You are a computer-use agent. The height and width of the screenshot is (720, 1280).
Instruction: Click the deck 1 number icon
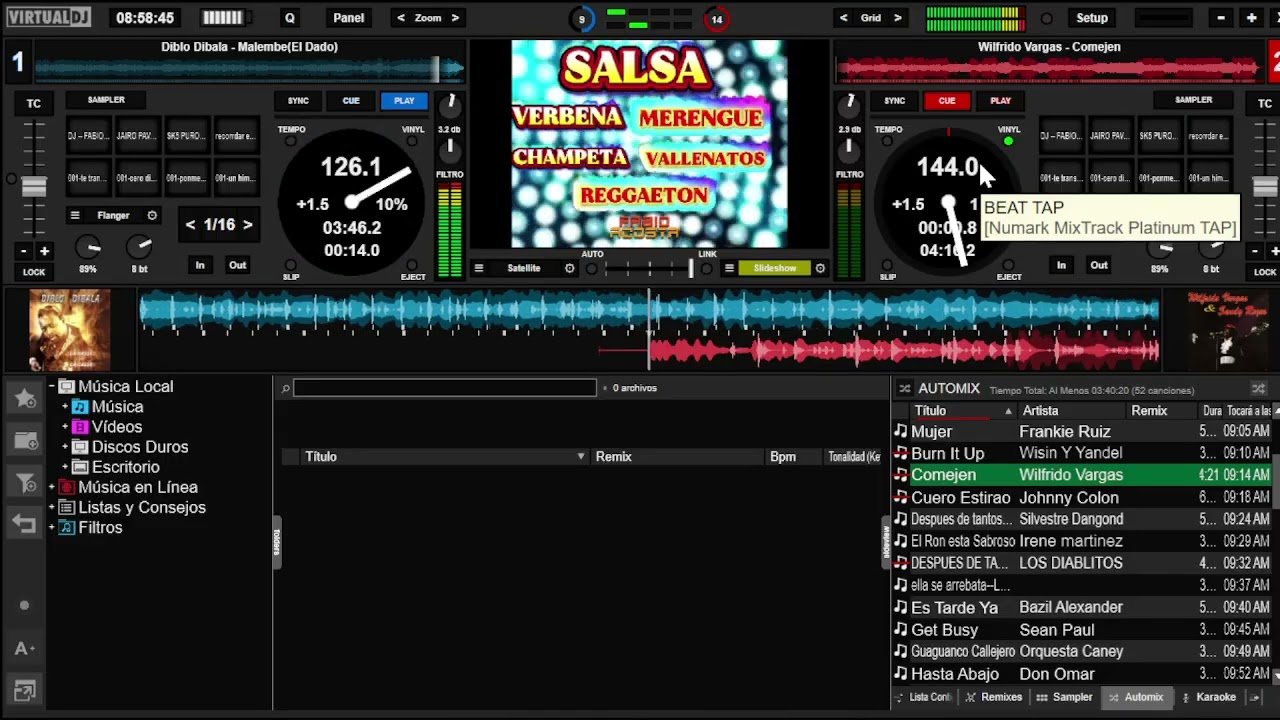pos(17,63)
